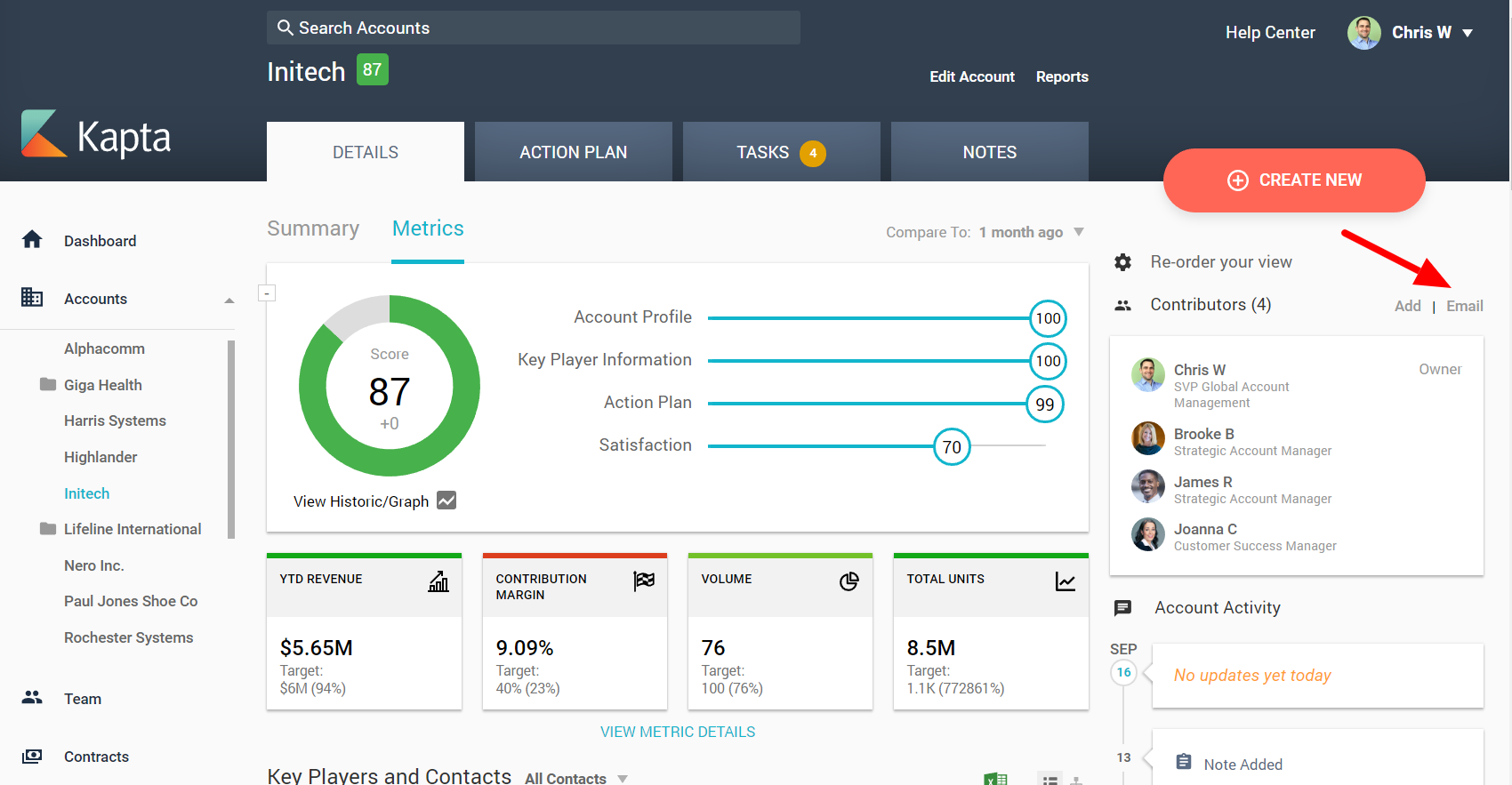The height and width of the screenshot is (785, 1512).
Task: Switch to the TASKS tab
Action: coord(782,152)
